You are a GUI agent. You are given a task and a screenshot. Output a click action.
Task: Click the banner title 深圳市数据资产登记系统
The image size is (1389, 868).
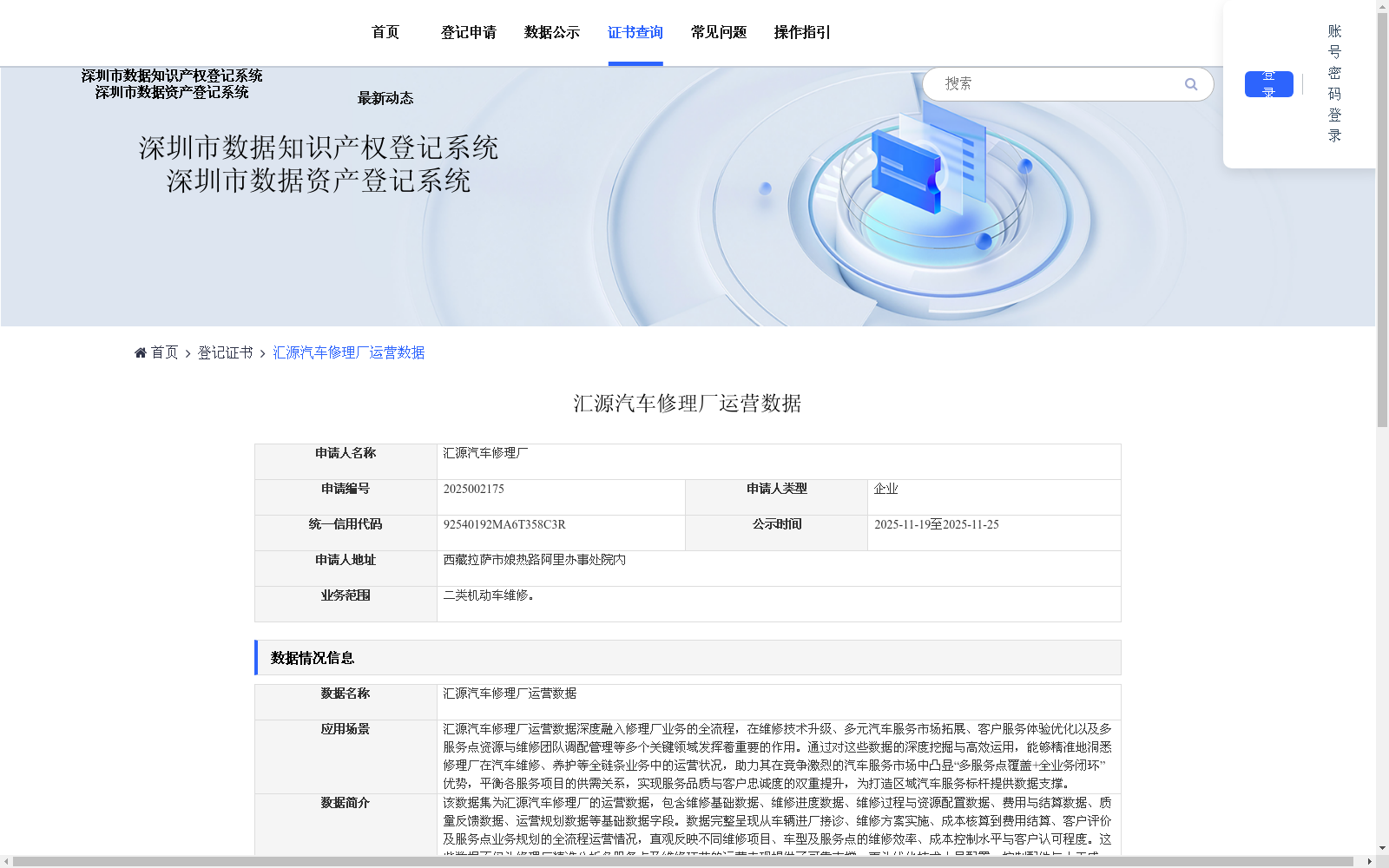click(319, 181)
